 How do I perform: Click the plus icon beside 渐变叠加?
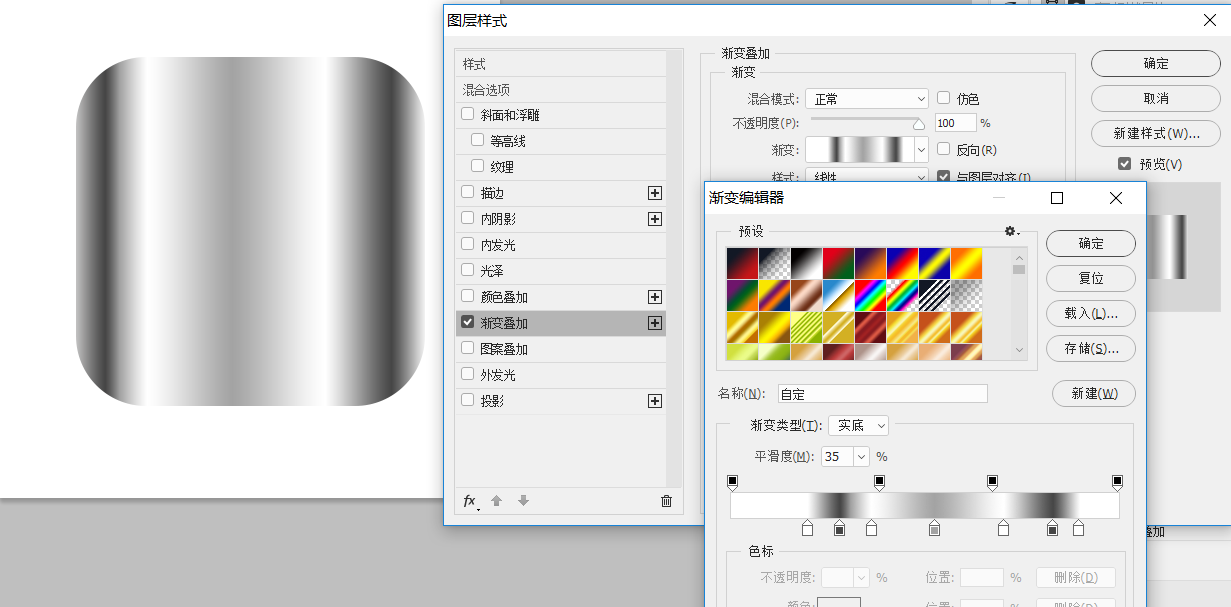click(655, 323)
